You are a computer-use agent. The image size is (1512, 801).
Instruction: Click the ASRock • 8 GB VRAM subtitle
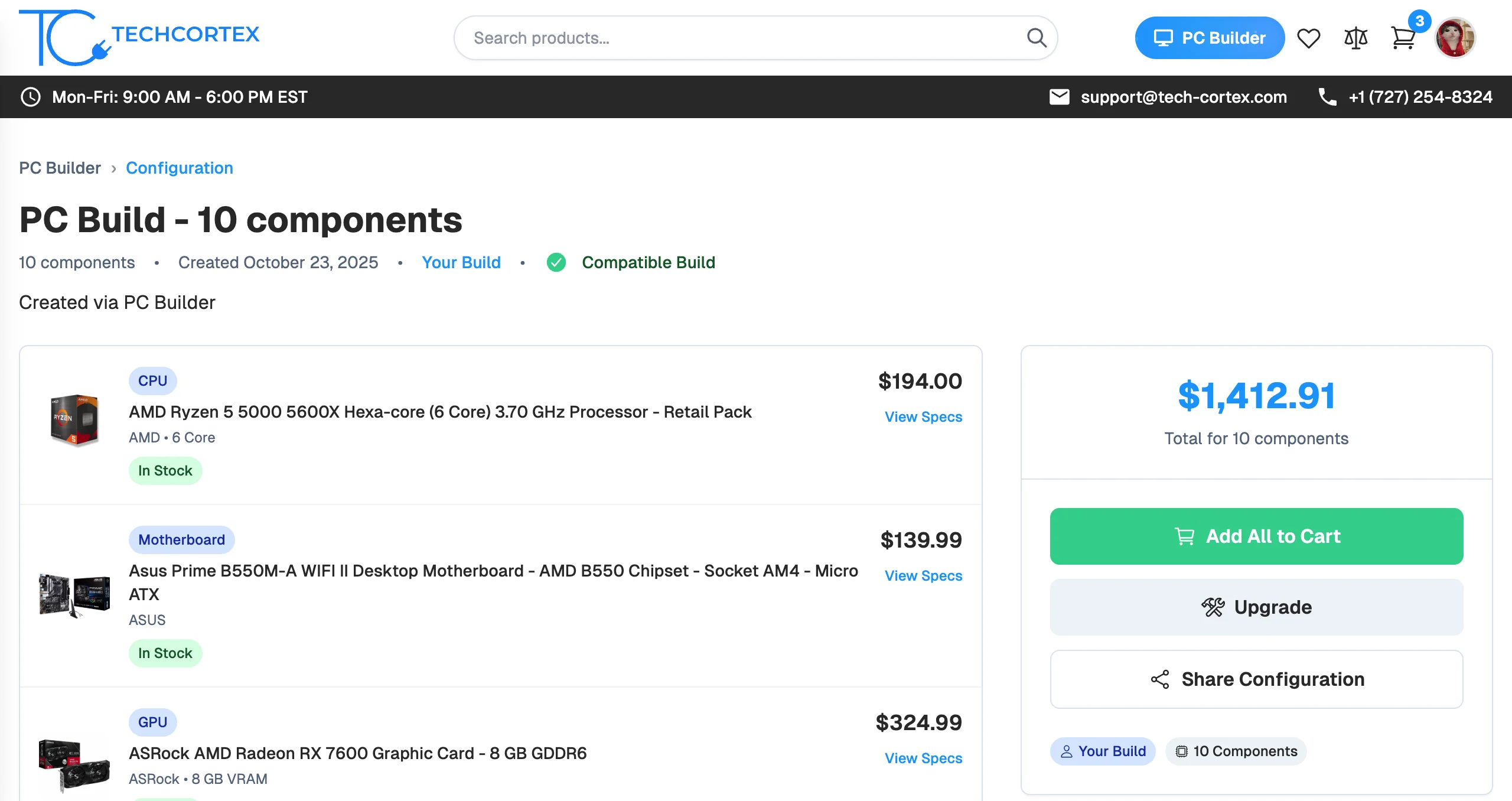(198, 779)
